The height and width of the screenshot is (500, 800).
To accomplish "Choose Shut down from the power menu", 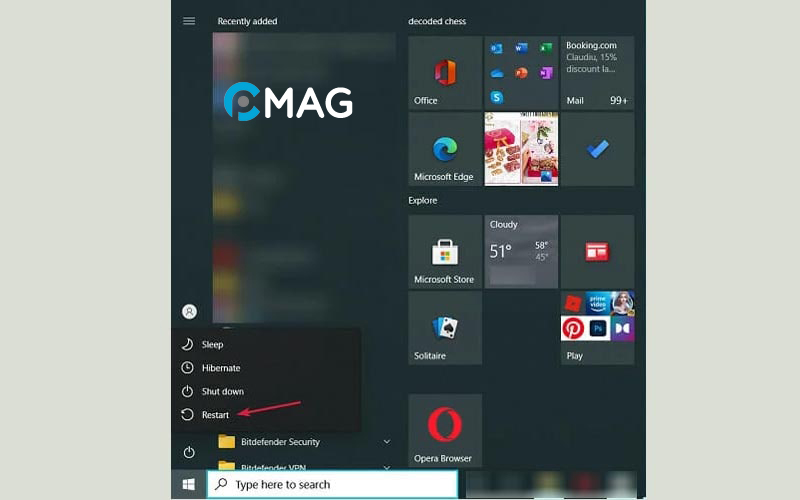I will pyautogui.click(x=266, y=391).
